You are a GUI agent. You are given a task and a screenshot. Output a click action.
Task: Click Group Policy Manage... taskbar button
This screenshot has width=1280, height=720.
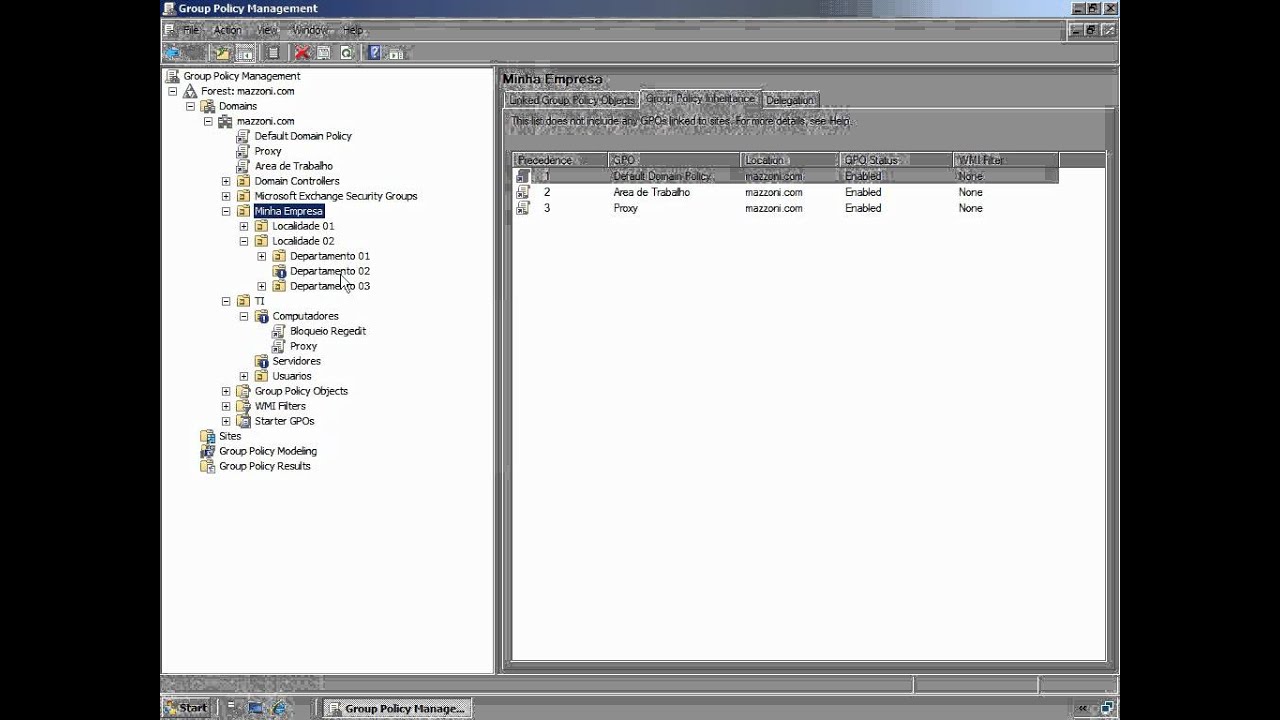point(397,708)
